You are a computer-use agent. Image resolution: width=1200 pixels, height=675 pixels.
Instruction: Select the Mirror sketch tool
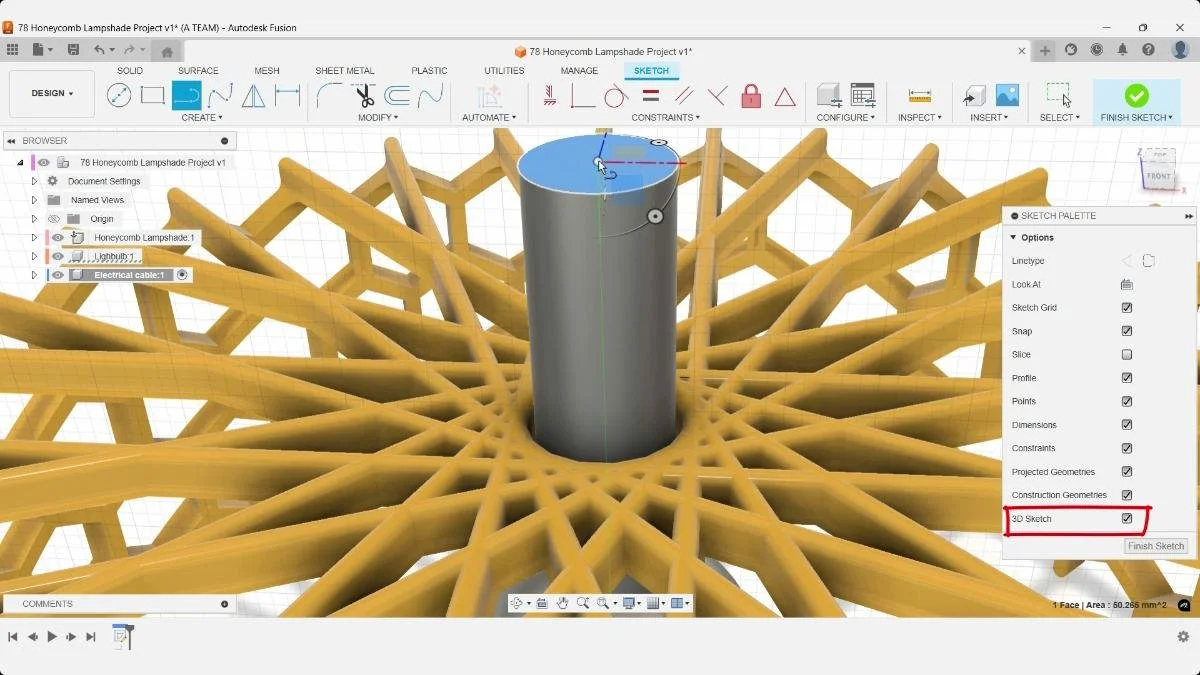254,96
